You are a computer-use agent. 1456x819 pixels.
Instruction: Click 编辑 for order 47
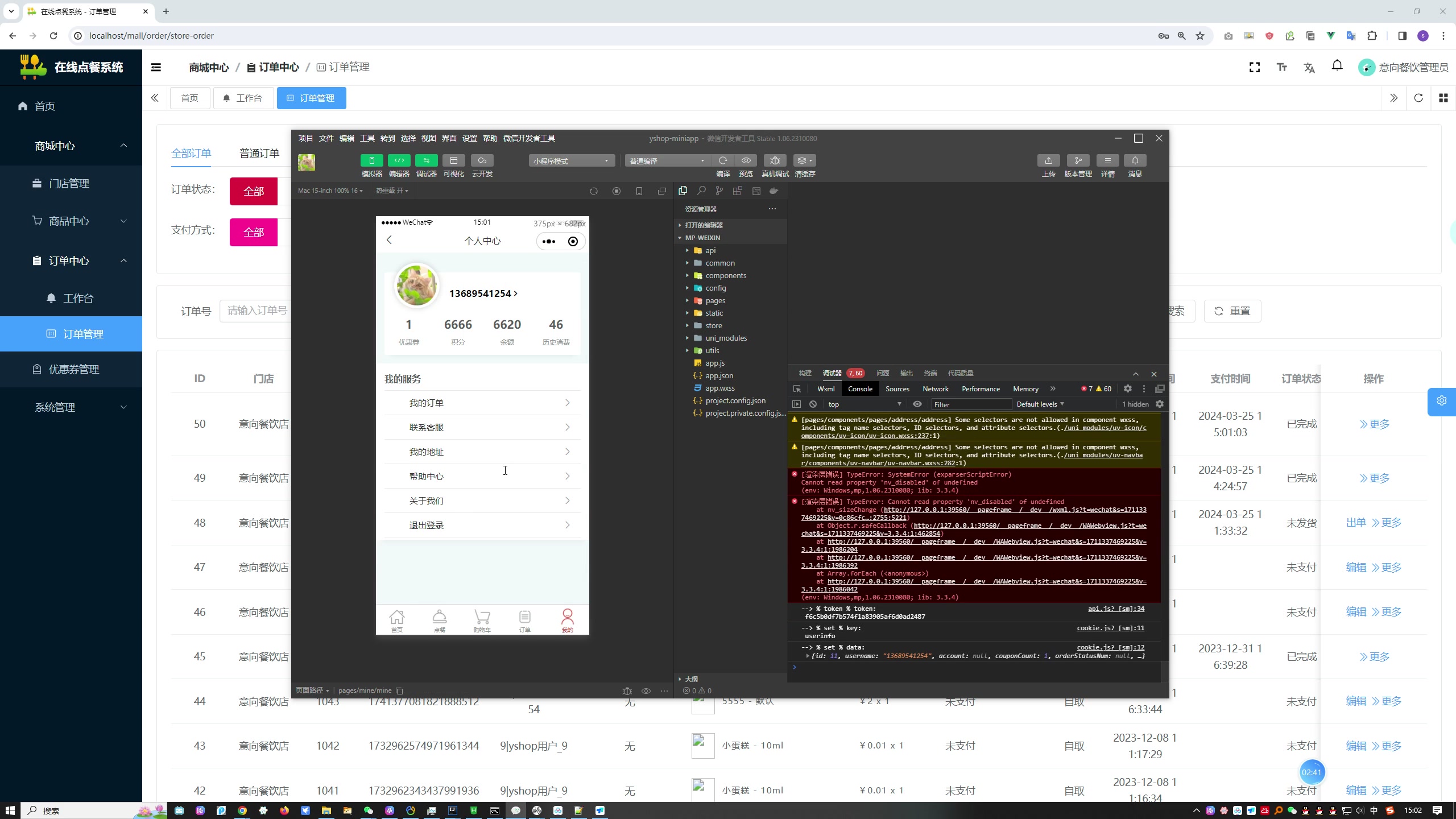(1356, 568)
